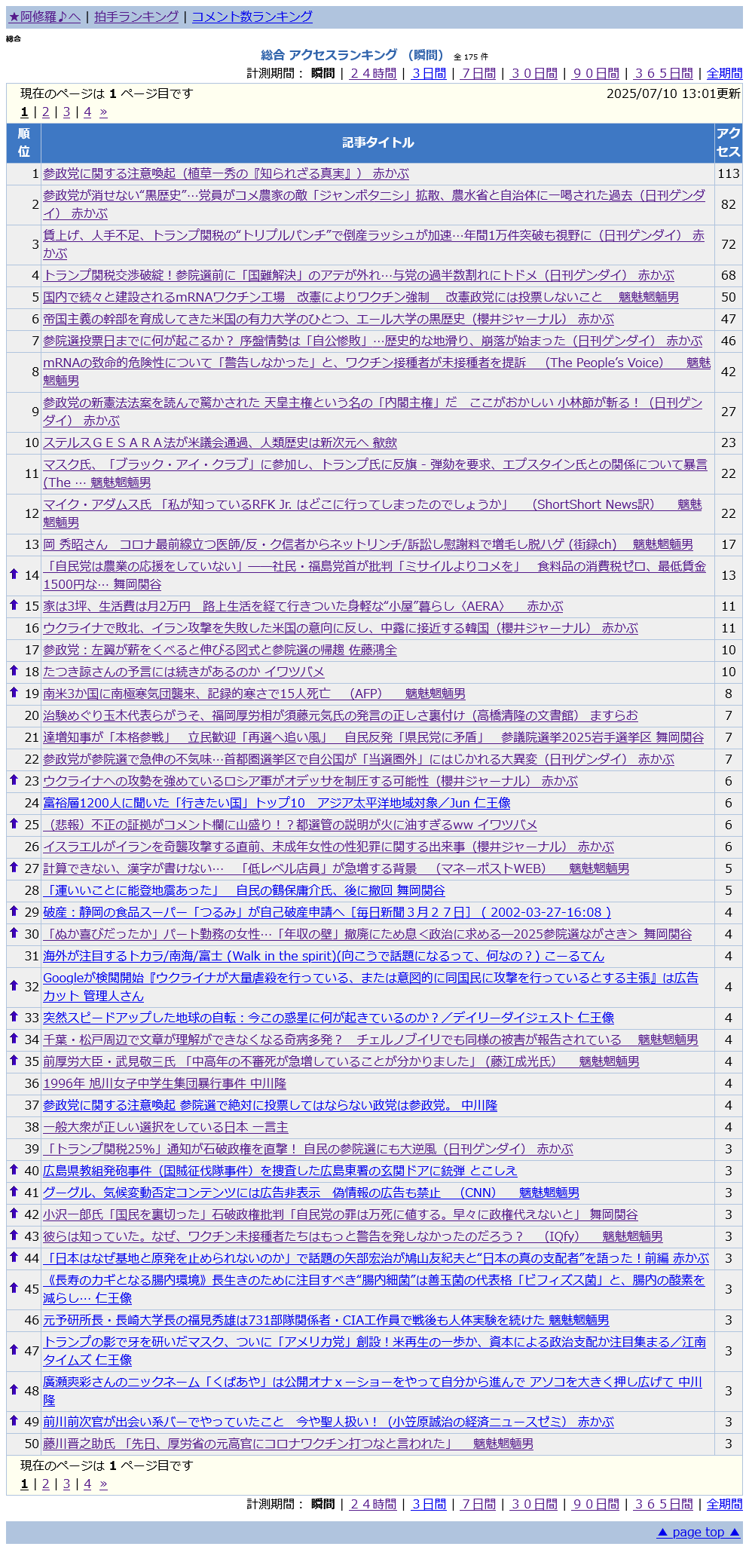Viewport: 749px width, 1568px height.
Task: Click up-arrow icon beside rank 47
Action: (14, 1349)
